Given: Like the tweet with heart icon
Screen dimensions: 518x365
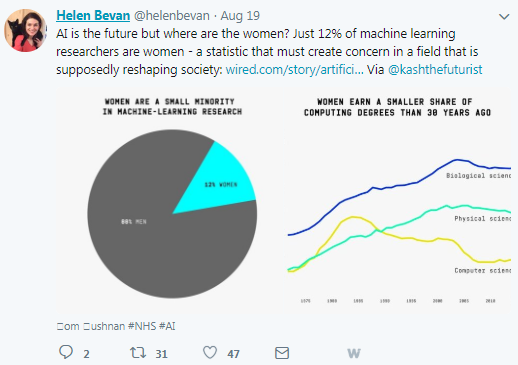Looking at the screenshot, I should pos(210,352).
